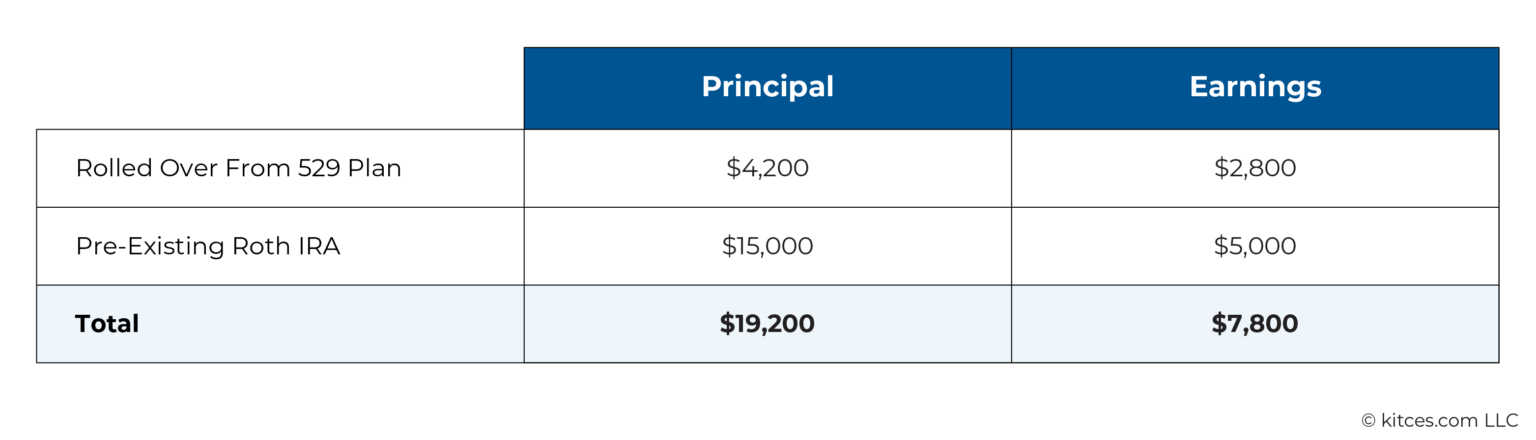Click the Principal column header
Viewport: 1536px width, 440px height.
pos(767,87)
